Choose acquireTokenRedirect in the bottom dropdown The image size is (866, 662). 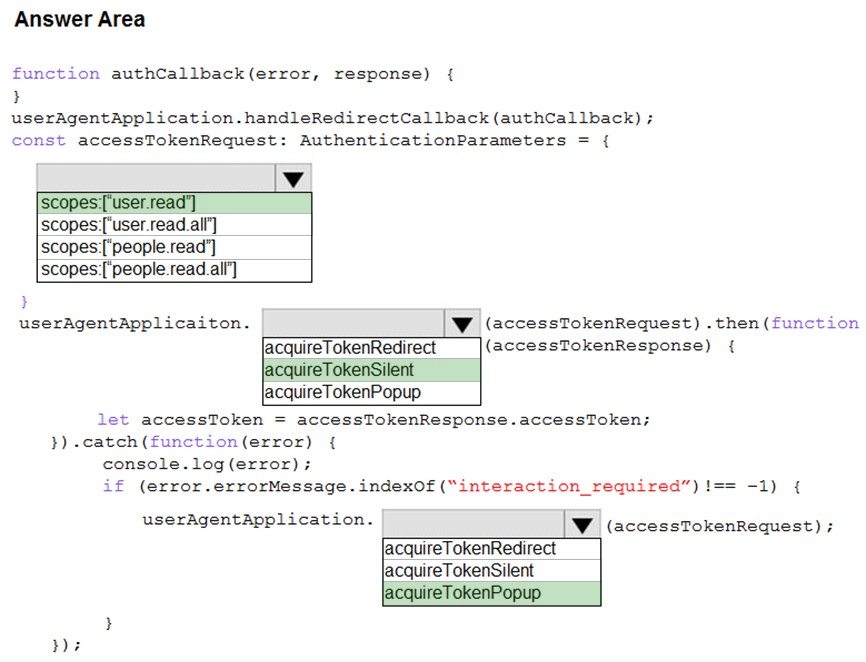click(x=492, y=549)
